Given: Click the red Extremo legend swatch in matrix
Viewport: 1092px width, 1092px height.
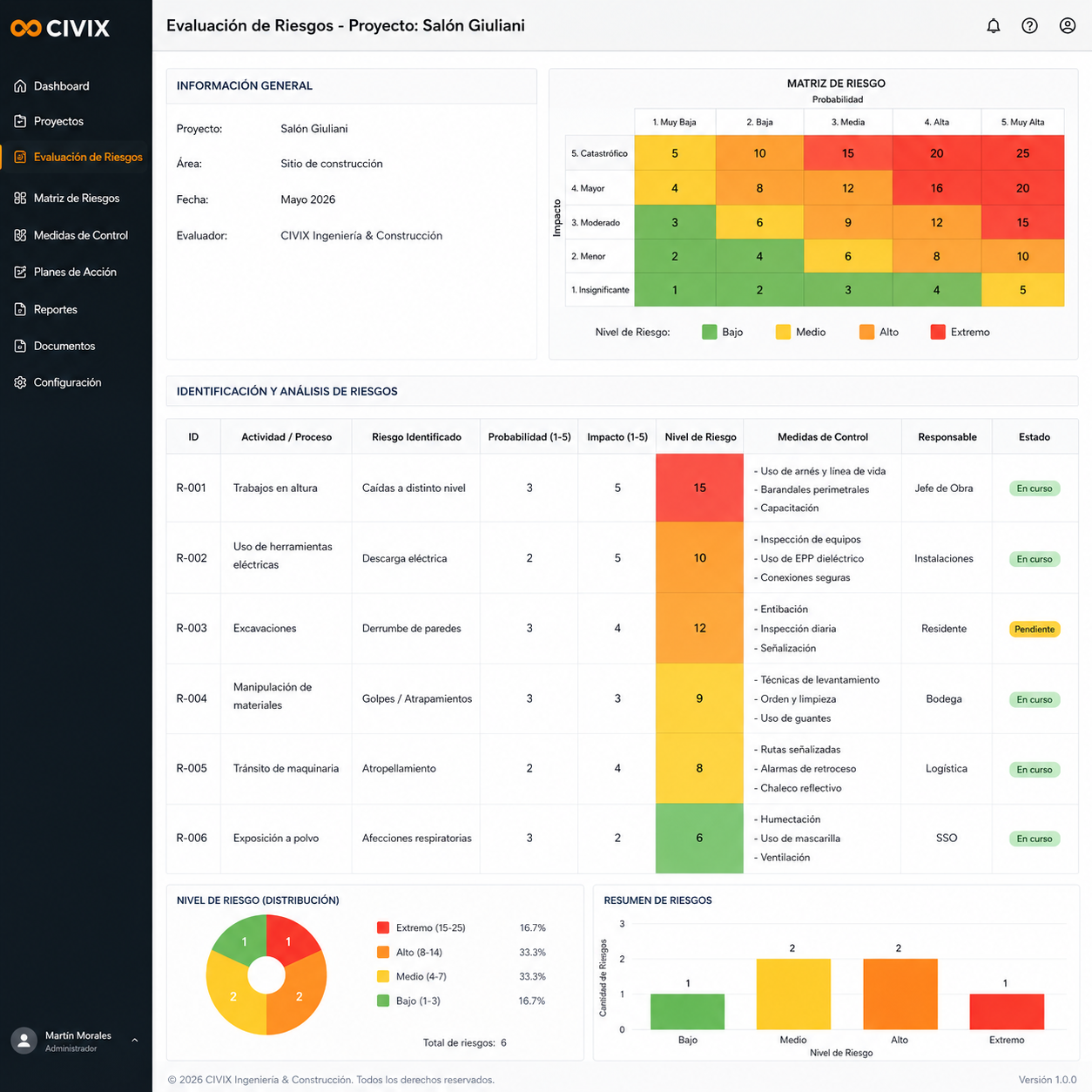Looking at the screenshot, I should pos(938,332).
